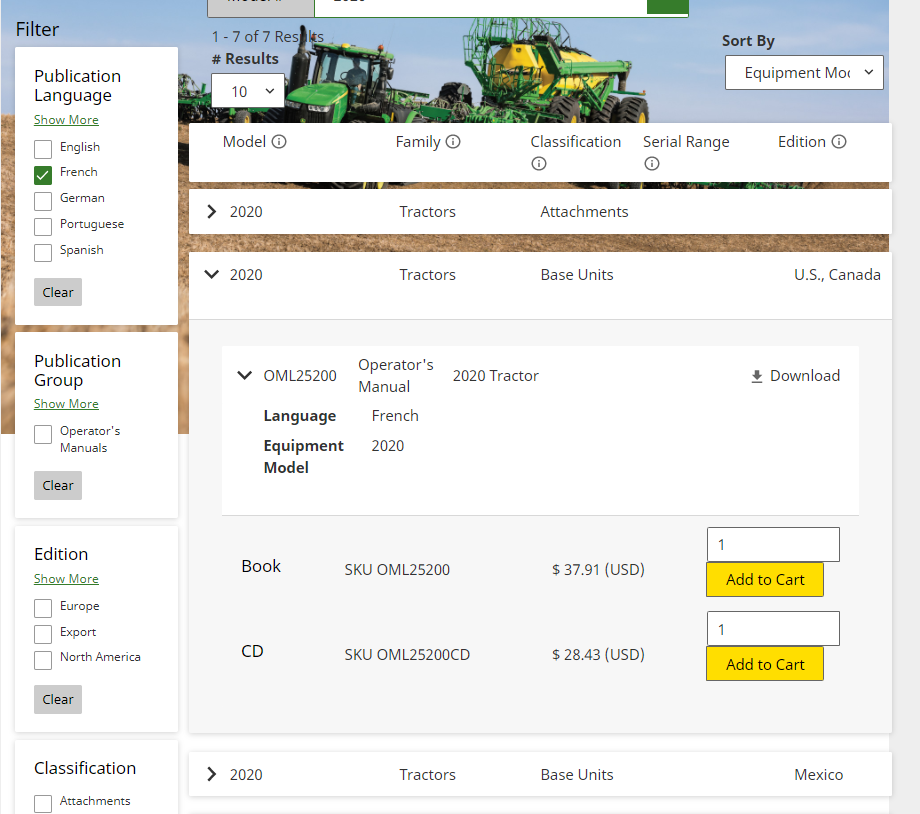Click the 1 - 7 of 7 Results text

coord(268,37)
